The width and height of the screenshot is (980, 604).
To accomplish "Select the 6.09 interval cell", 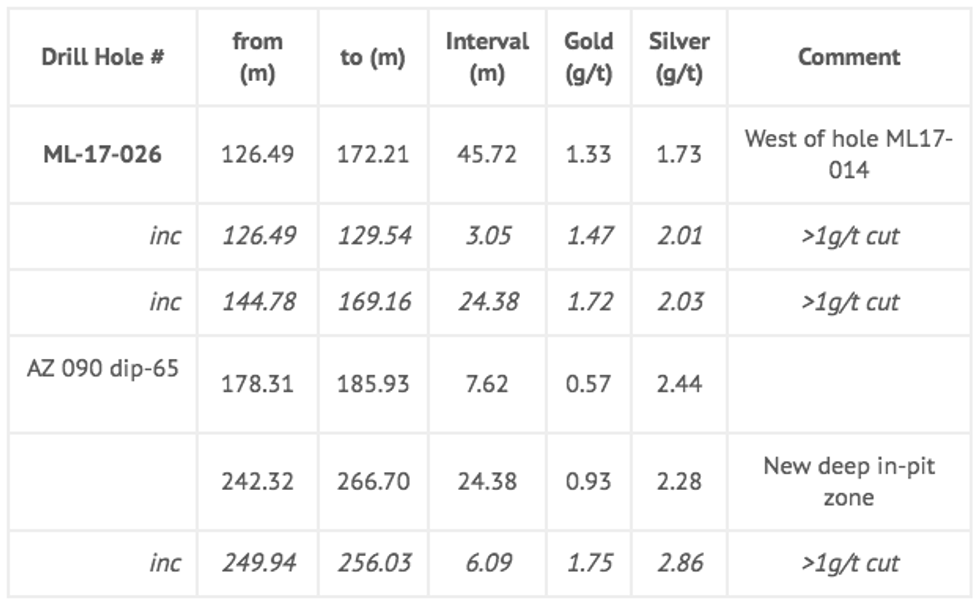I will [x=487, y=563].
